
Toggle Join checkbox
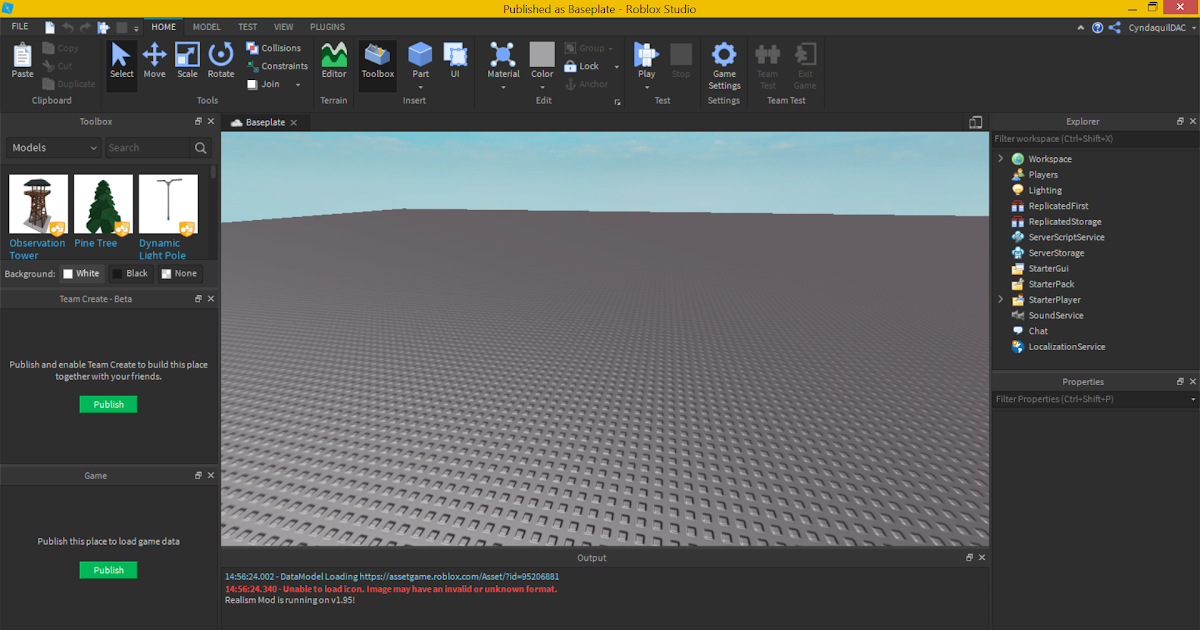click(x=253, y=85)
